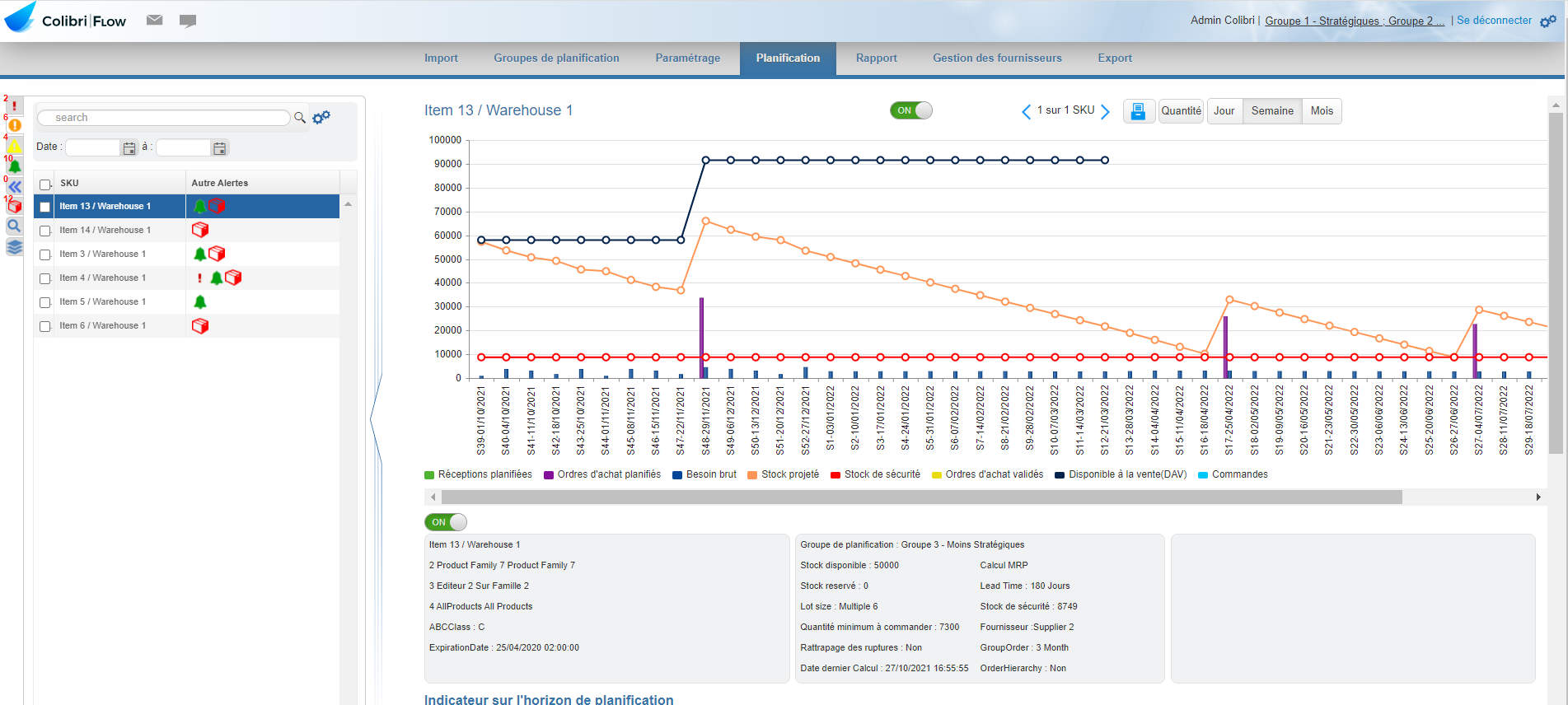Go to next SKU with right chevron
The image size is (1568, 705).
1106,111
